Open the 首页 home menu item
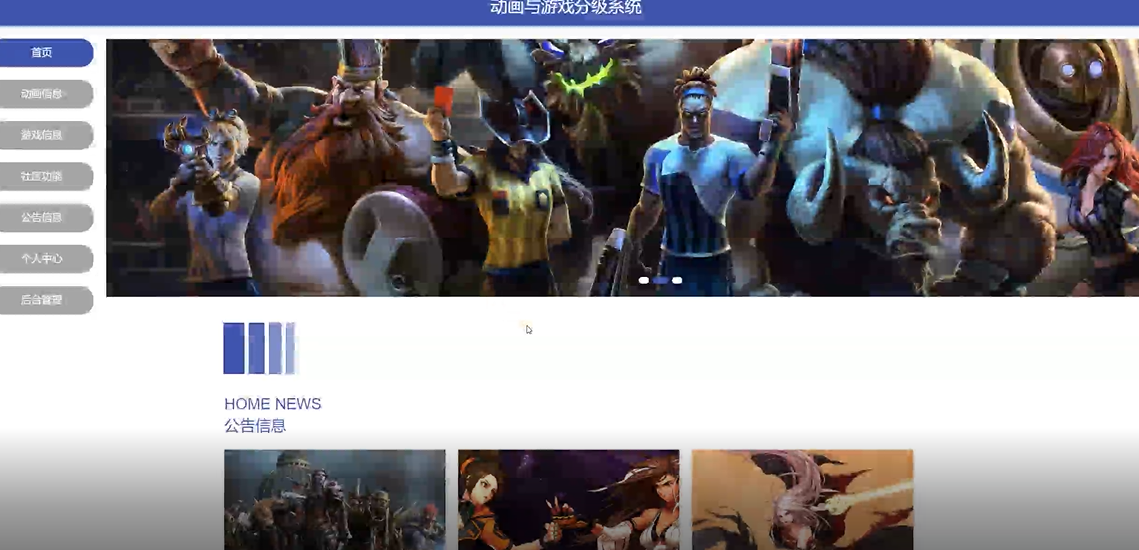This screenshot has width=1139, height=550. click(x=45, y=52)
